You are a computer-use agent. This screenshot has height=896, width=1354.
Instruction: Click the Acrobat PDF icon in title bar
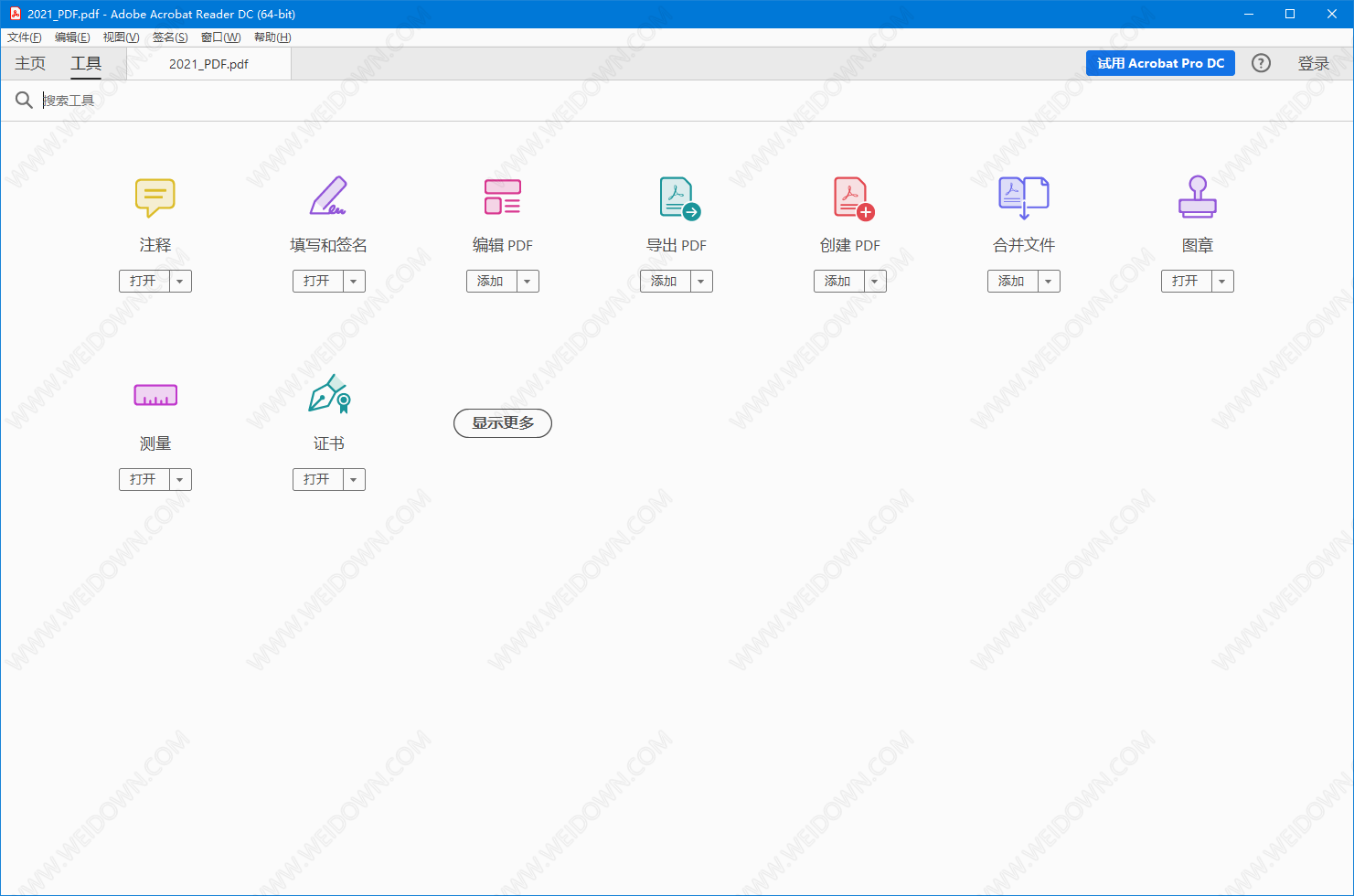[16, 14]
